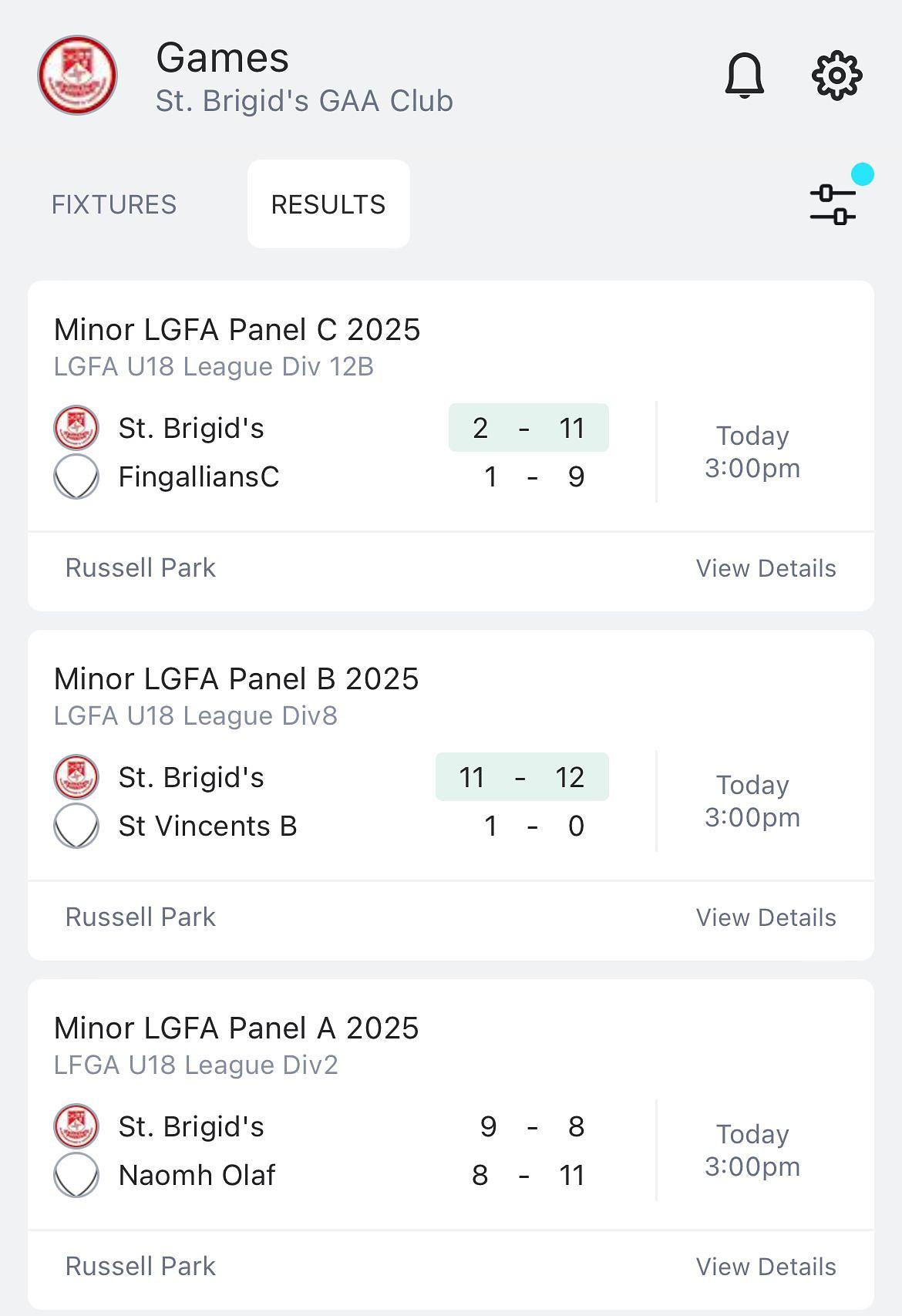Viewport: 902px width, 1316px height.
Task: Tap St. Brigid's crest in Panel B game
Action: [x=76, y=777]
